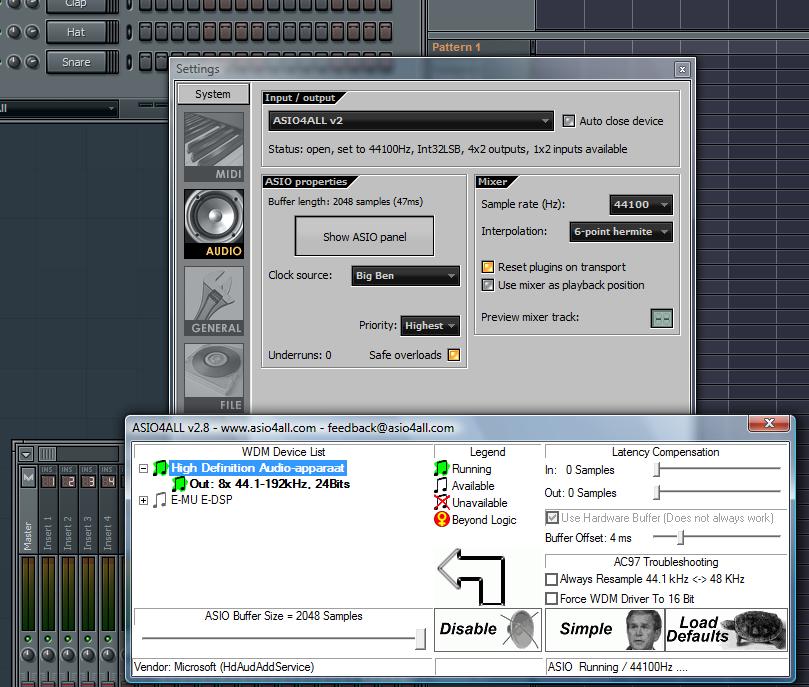Toggle Auto close device checkbox
Image resolution: width=809 pixels, height=687 pixels.
pyautogui.click(x=569, y=121)
